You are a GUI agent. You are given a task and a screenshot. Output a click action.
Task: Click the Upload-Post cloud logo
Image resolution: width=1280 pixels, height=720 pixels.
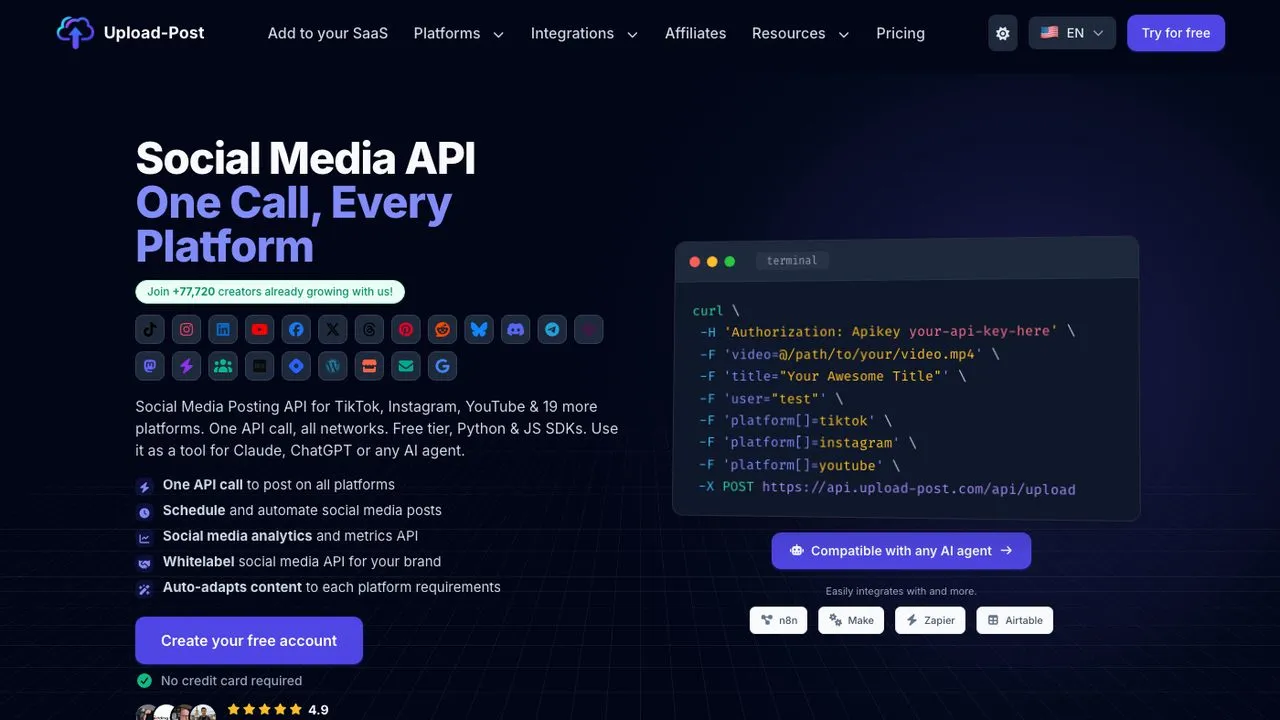[x=75, y=33]
